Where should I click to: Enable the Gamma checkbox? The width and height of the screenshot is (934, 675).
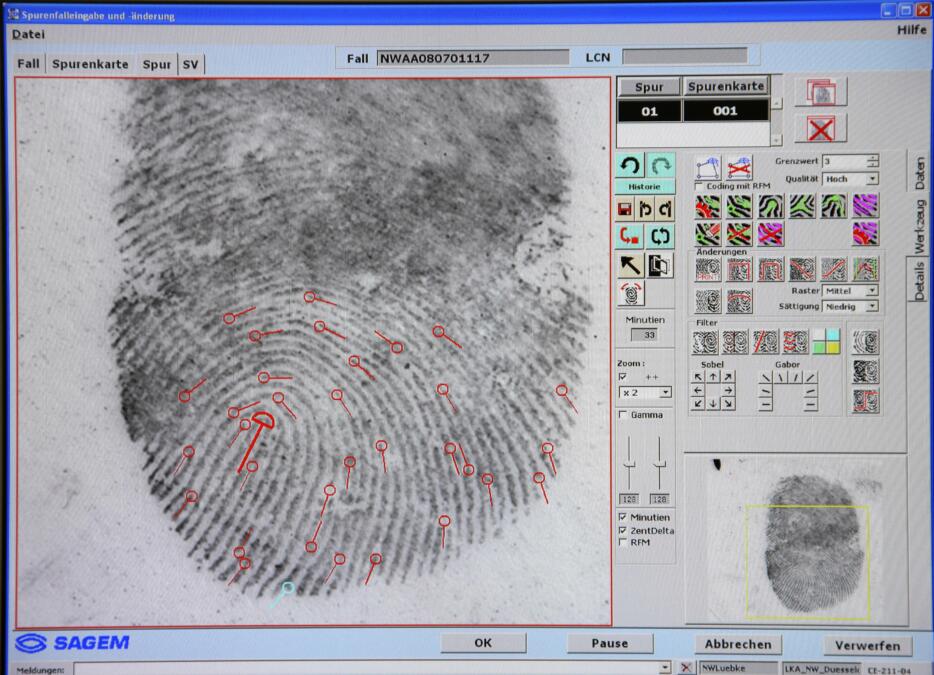(624, 415)
